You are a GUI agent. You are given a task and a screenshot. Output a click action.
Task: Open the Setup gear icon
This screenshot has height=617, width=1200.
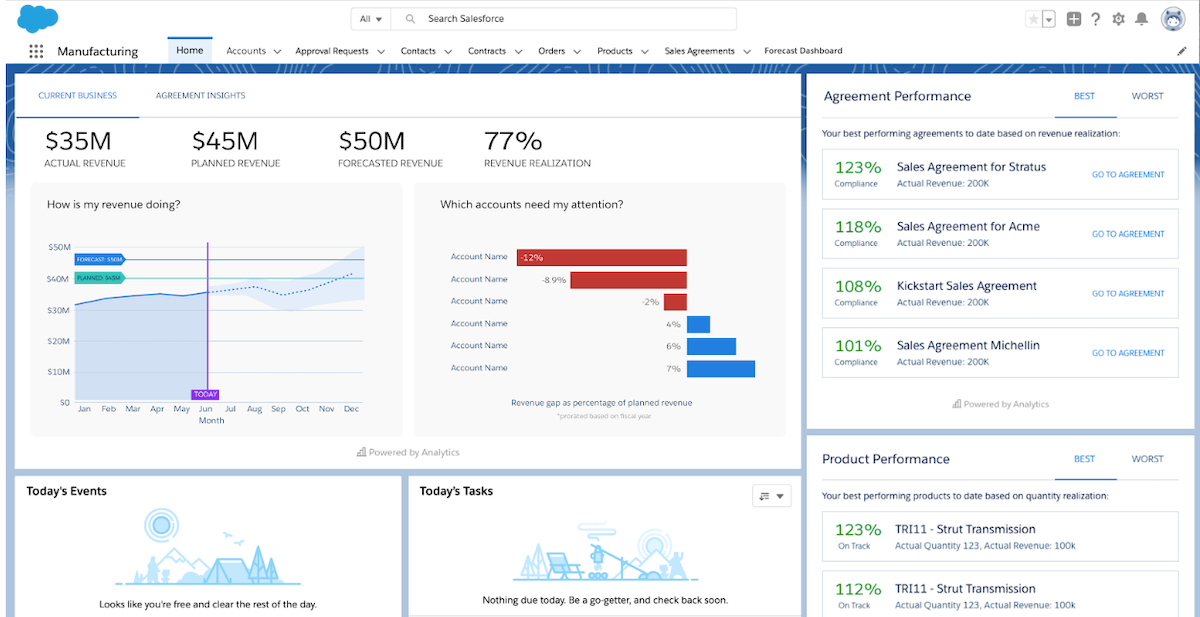click(x=1118, y=19)
